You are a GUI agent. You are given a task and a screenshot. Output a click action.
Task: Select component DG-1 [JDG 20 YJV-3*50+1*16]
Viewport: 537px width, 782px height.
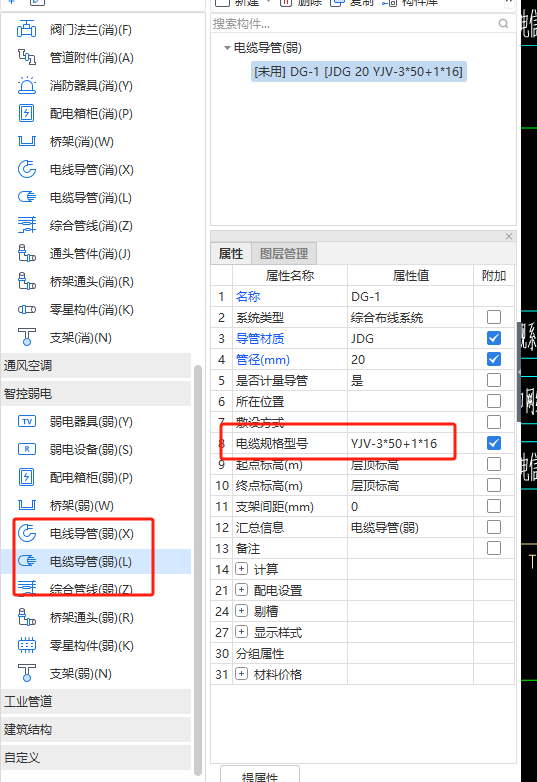click(358, 72)
